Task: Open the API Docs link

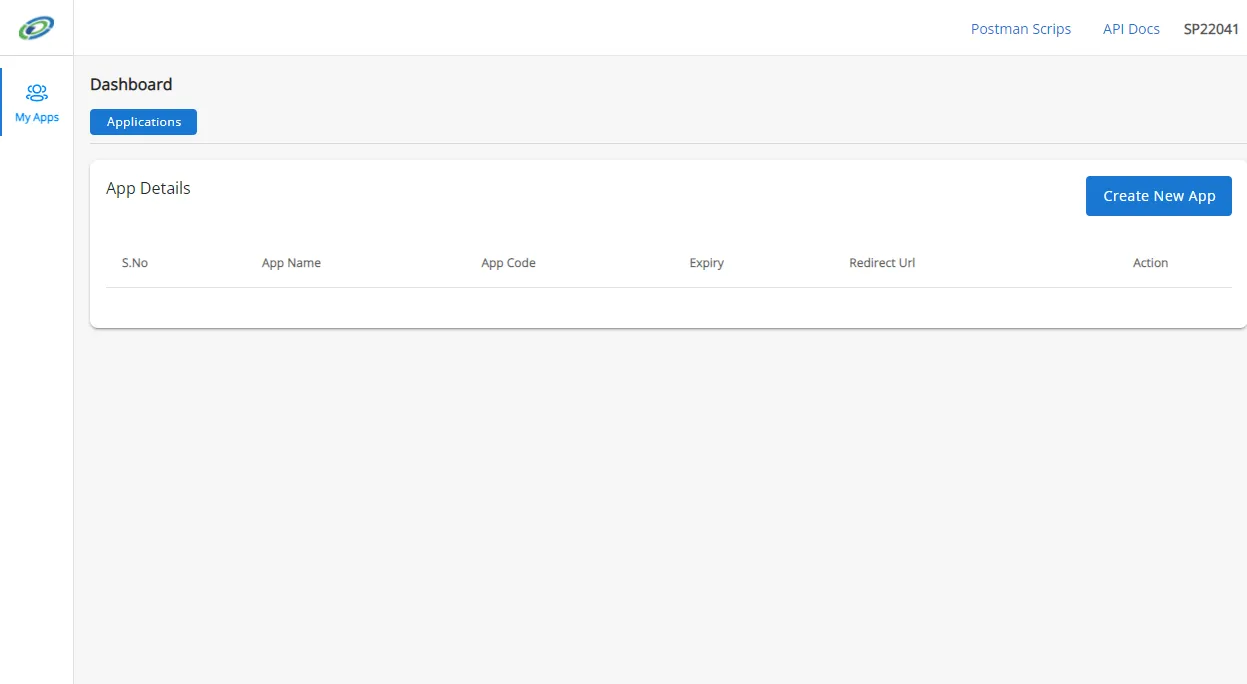Action: 1131,29
